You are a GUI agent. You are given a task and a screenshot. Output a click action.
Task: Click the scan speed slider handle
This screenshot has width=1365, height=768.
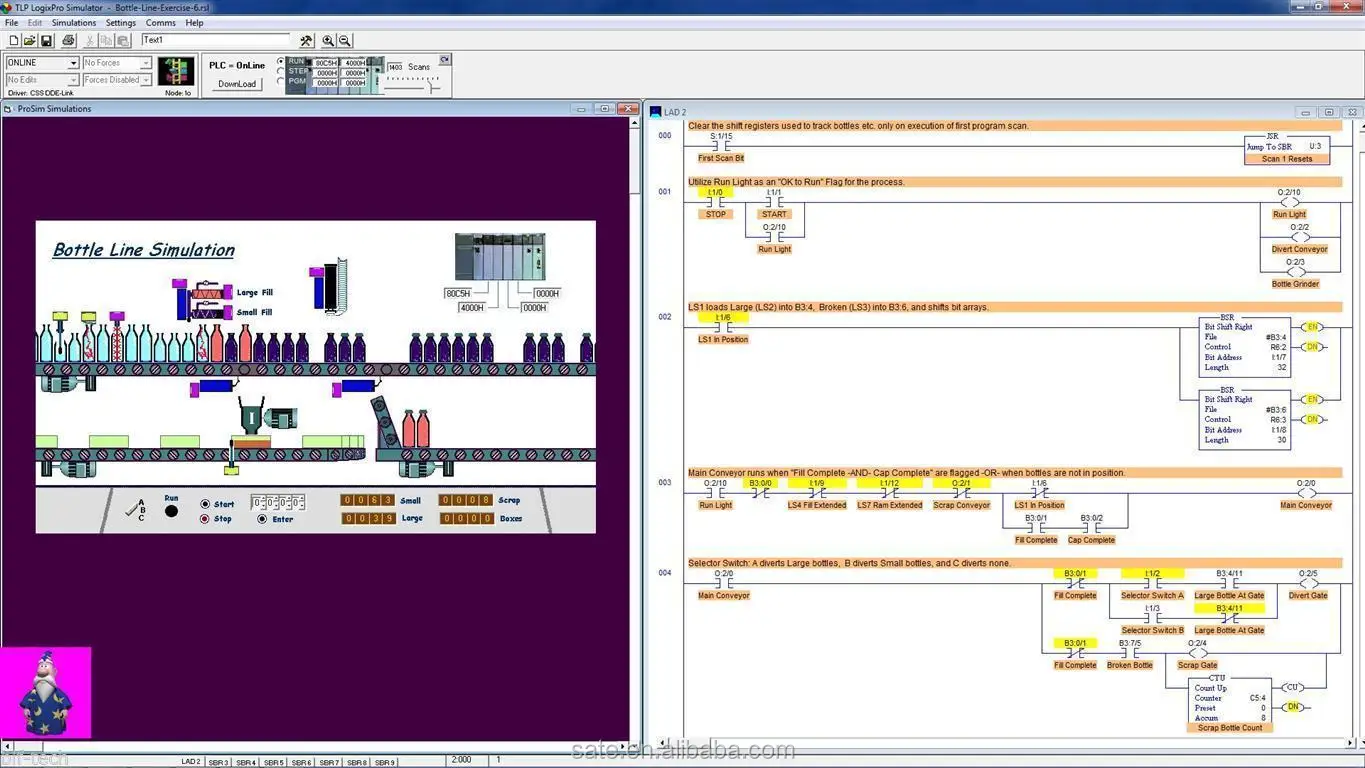click(x=432, y=87)
